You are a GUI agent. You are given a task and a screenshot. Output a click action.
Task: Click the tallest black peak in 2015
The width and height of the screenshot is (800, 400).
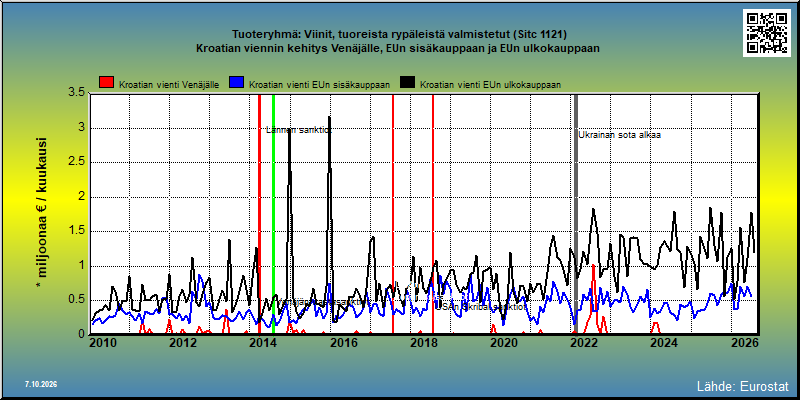click(x=330, y=118)
